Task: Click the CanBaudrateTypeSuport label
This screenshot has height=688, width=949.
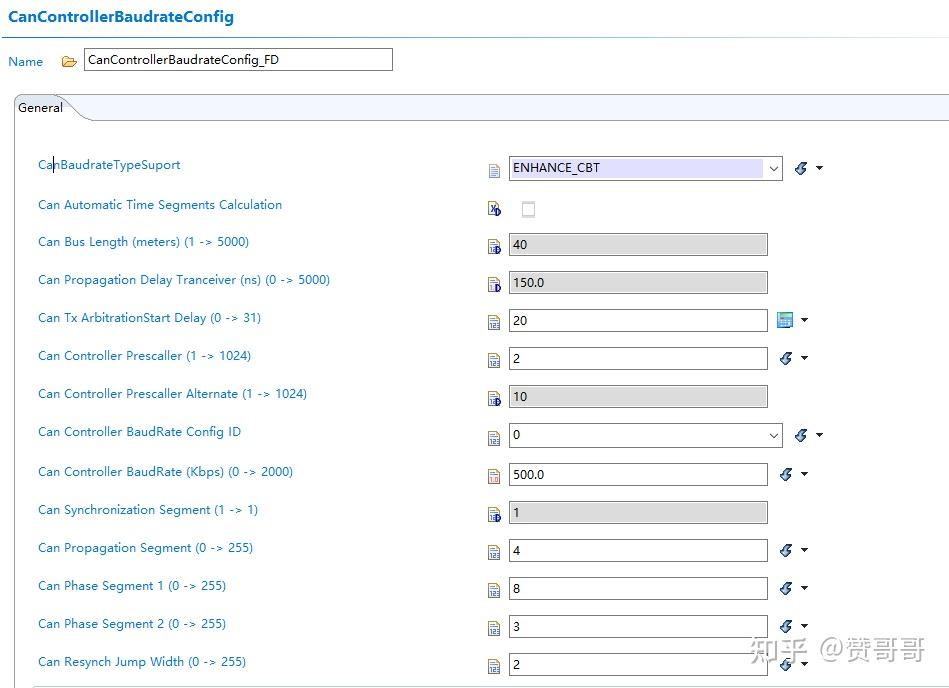Action: coord(109,165)
